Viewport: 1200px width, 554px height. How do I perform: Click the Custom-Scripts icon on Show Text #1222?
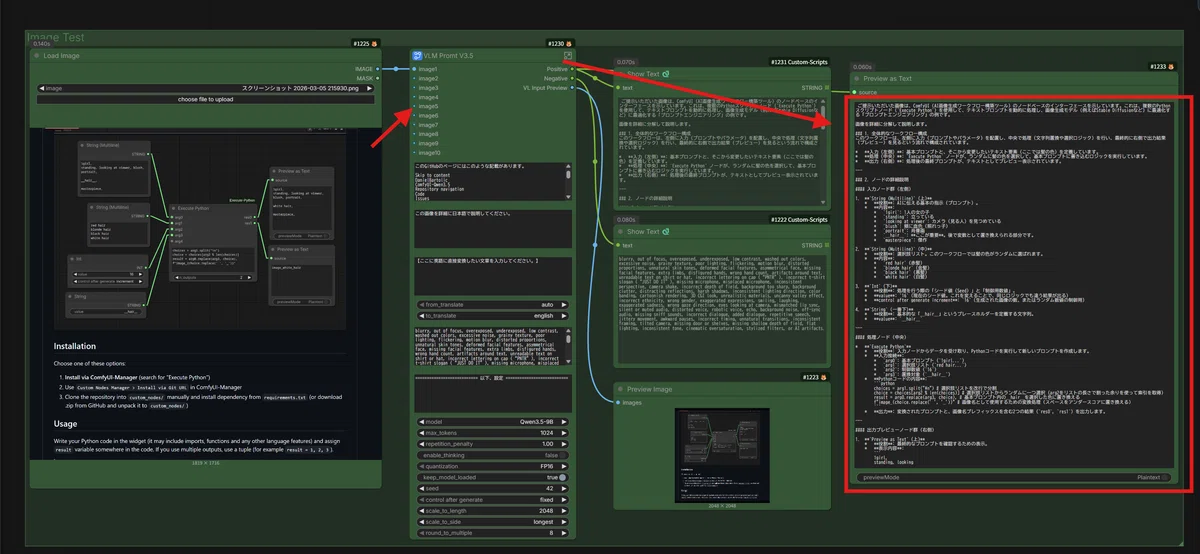pos(665,231)
